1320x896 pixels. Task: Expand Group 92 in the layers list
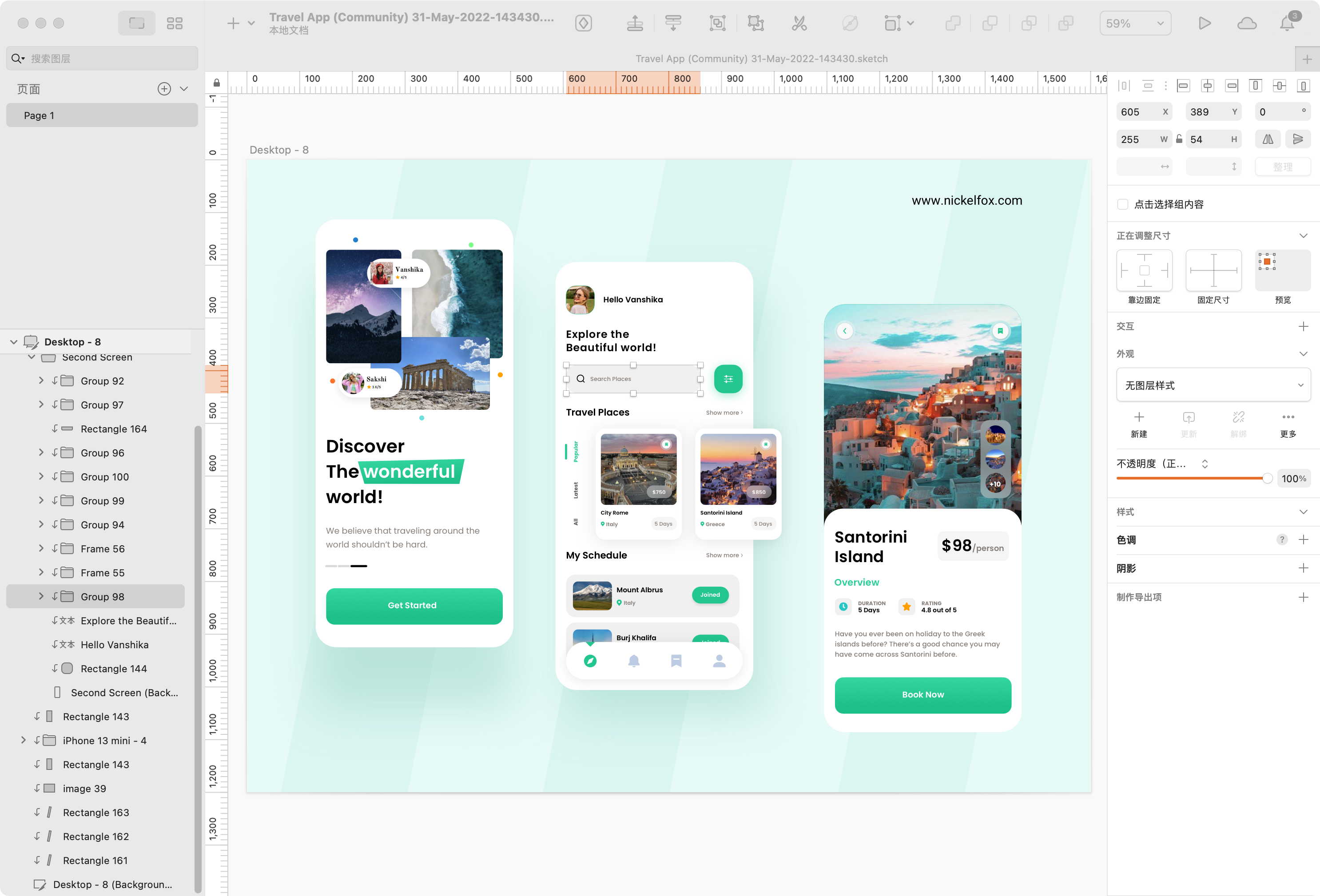coord(40,381)
